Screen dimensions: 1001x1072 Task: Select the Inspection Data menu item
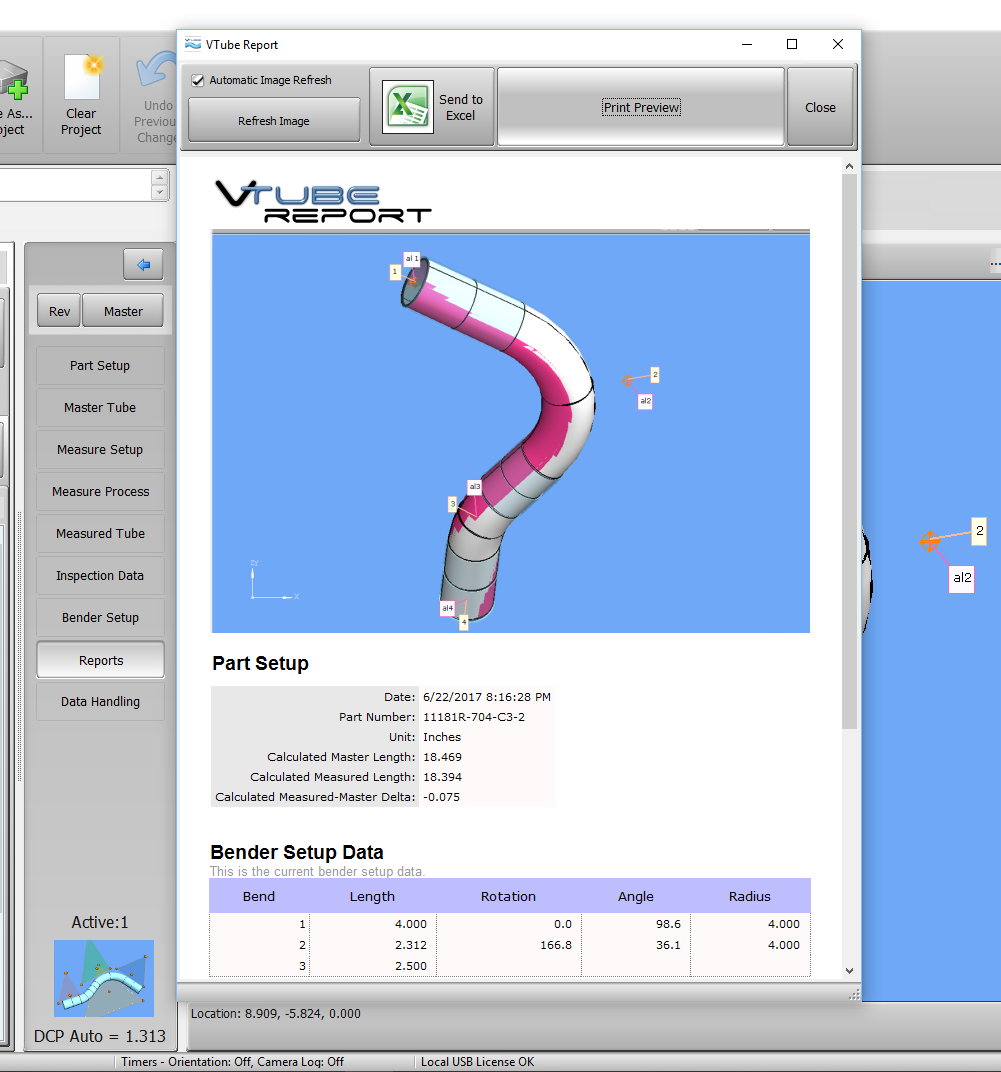click(x=100, y=576)
